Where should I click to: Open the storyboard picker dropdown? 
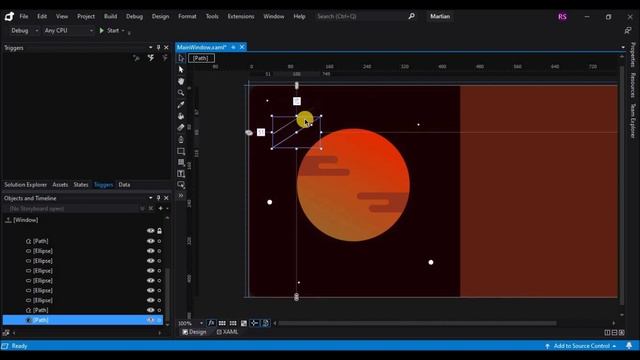[142, 209]
